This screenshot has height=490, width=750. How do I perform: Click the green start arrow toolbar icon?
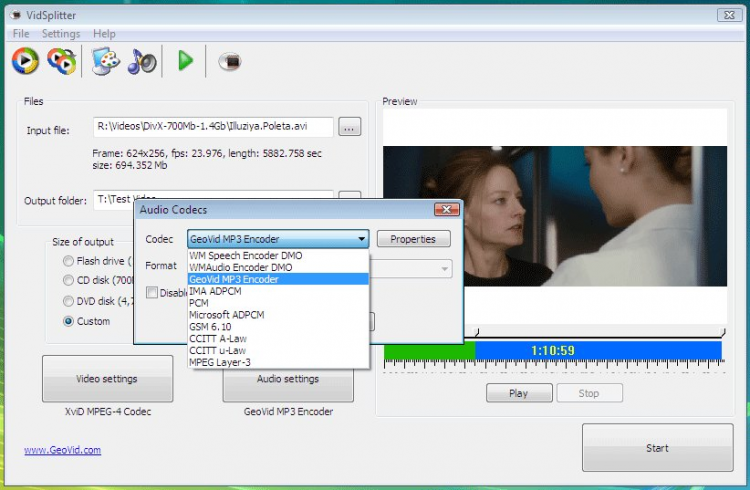(185, 61)
